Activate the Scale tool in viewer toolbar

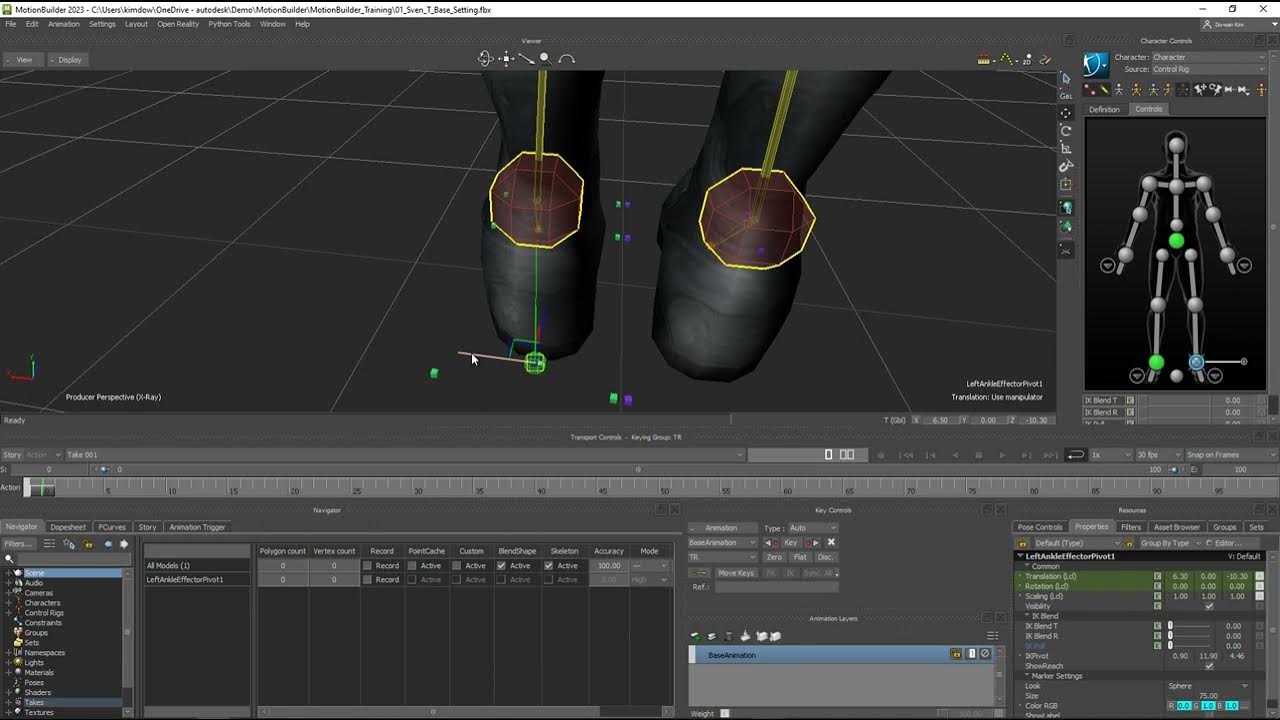pos(1066,148)
